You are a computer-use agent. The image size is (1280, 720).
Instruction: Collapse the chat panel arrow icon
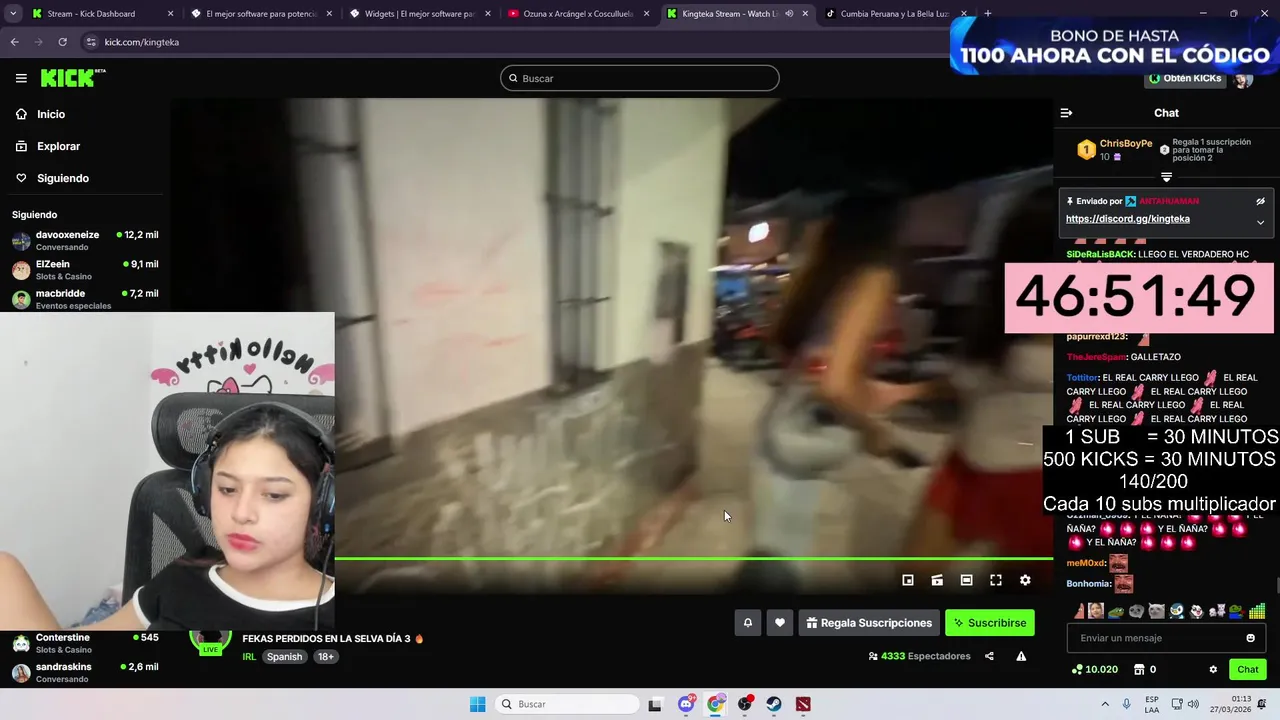[x=1066, y=113]
